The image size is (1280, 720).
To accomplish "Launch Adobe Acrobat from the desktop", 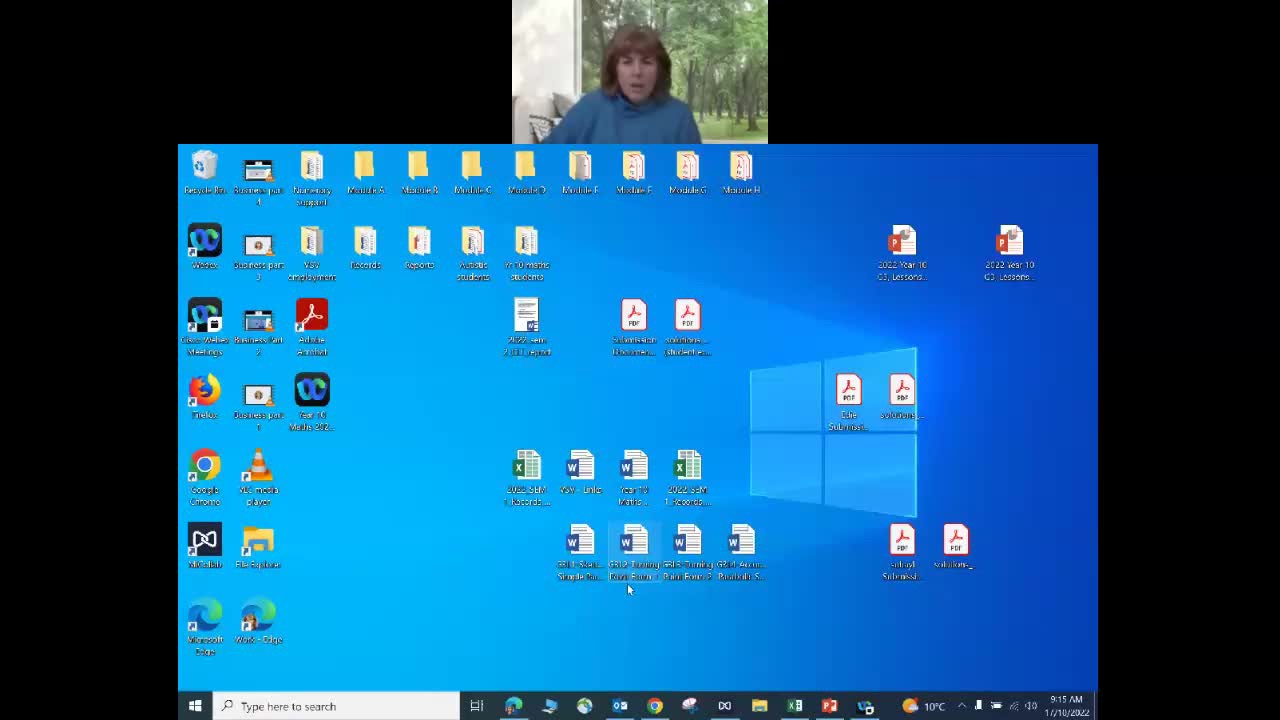I will [x=312, y=317].
